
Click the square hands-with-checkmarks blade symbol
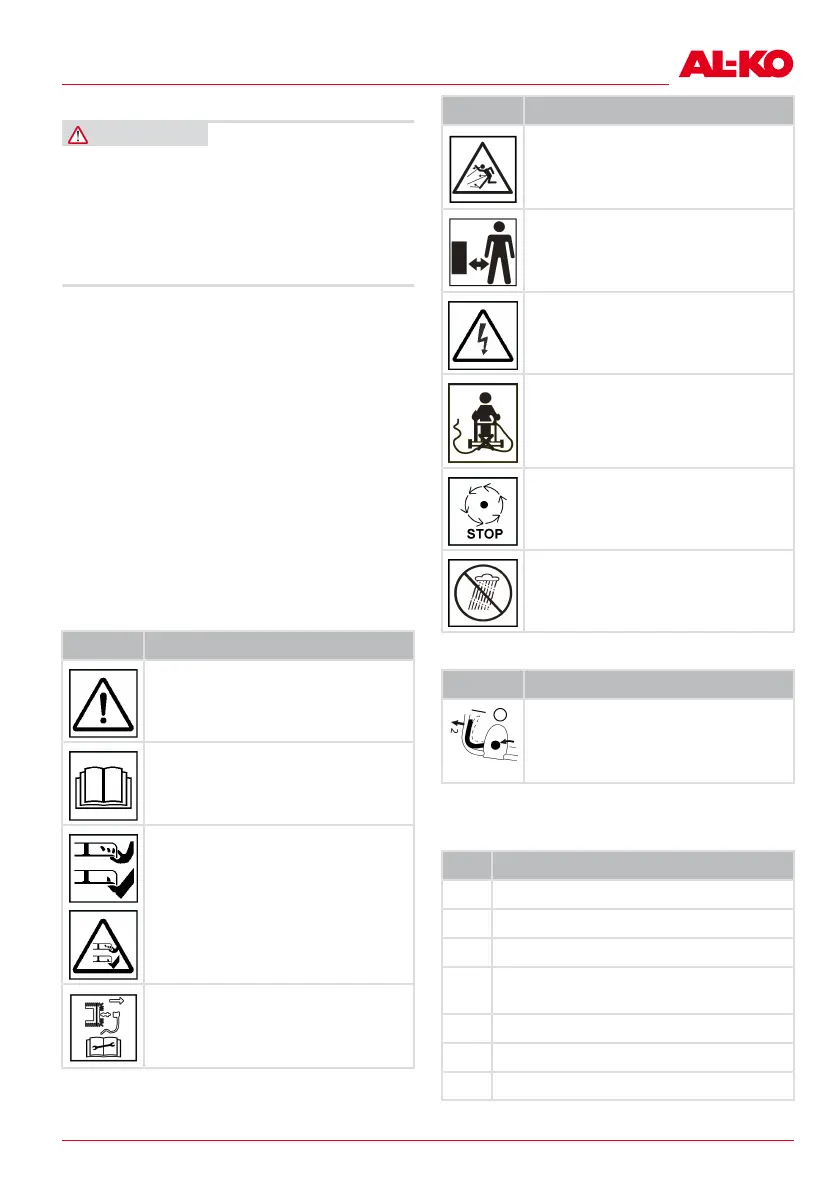point(103,864)
